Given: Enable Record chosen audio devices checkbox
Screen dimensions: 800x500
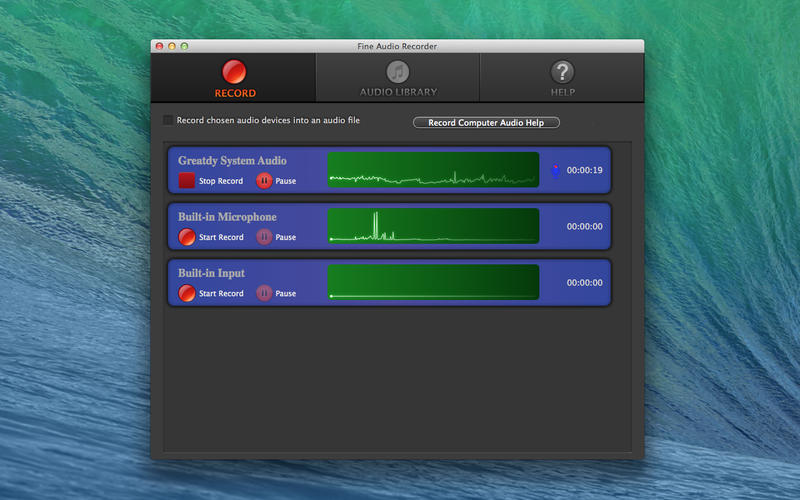Looking at the screenshot, I should point(167,120).
